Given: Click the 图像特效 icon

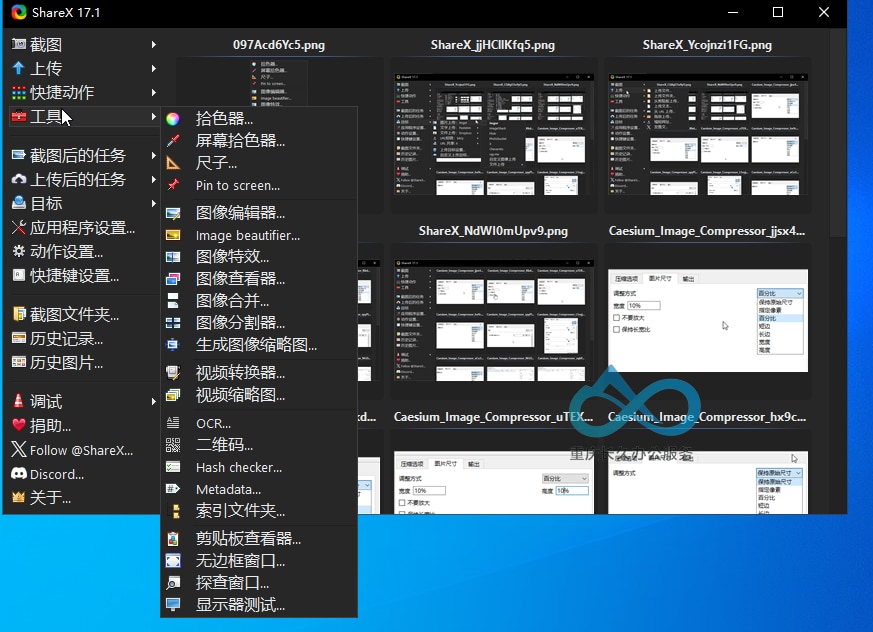Looking at the screenshot, I should pyautogui.click(x=173, y=257).
